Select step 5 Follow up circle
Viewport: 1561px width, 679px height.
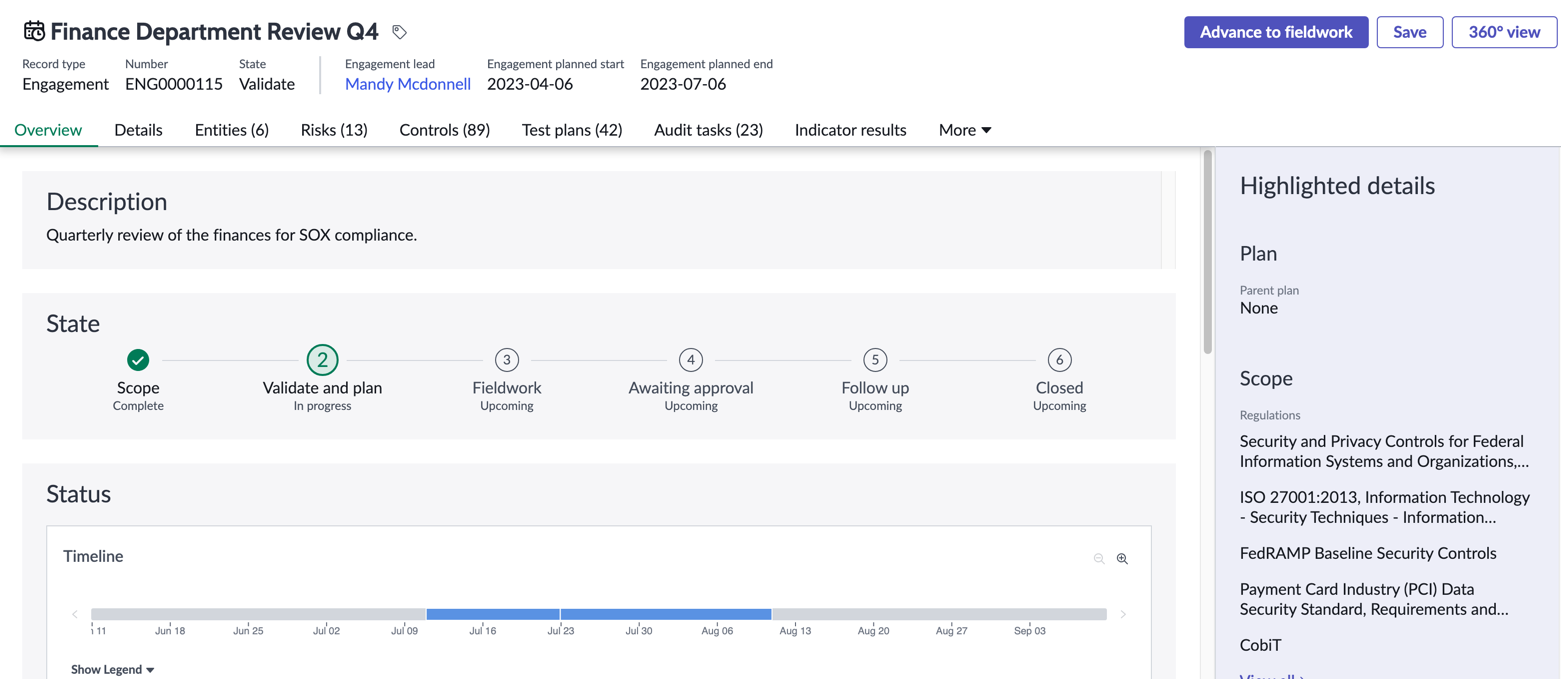pos(875,359)
